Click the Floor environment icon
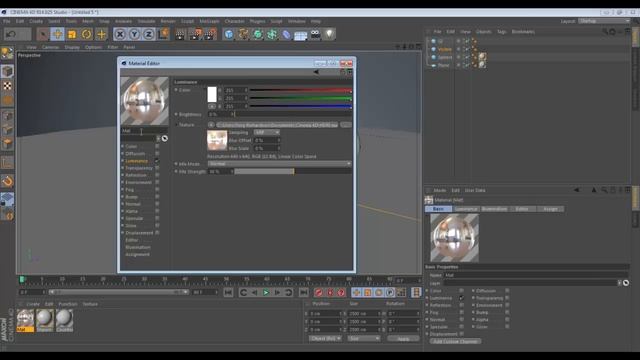 pos(300,35)
